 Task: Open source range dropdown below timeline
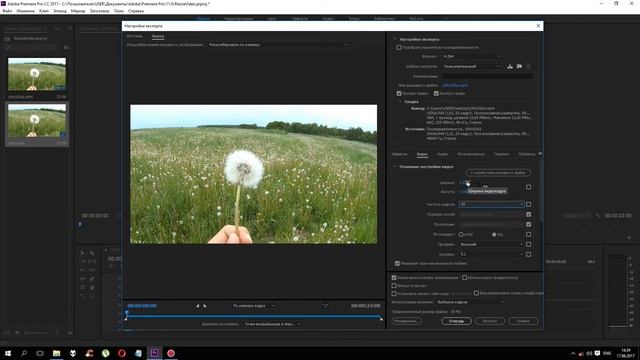click(x=272, y=324)
